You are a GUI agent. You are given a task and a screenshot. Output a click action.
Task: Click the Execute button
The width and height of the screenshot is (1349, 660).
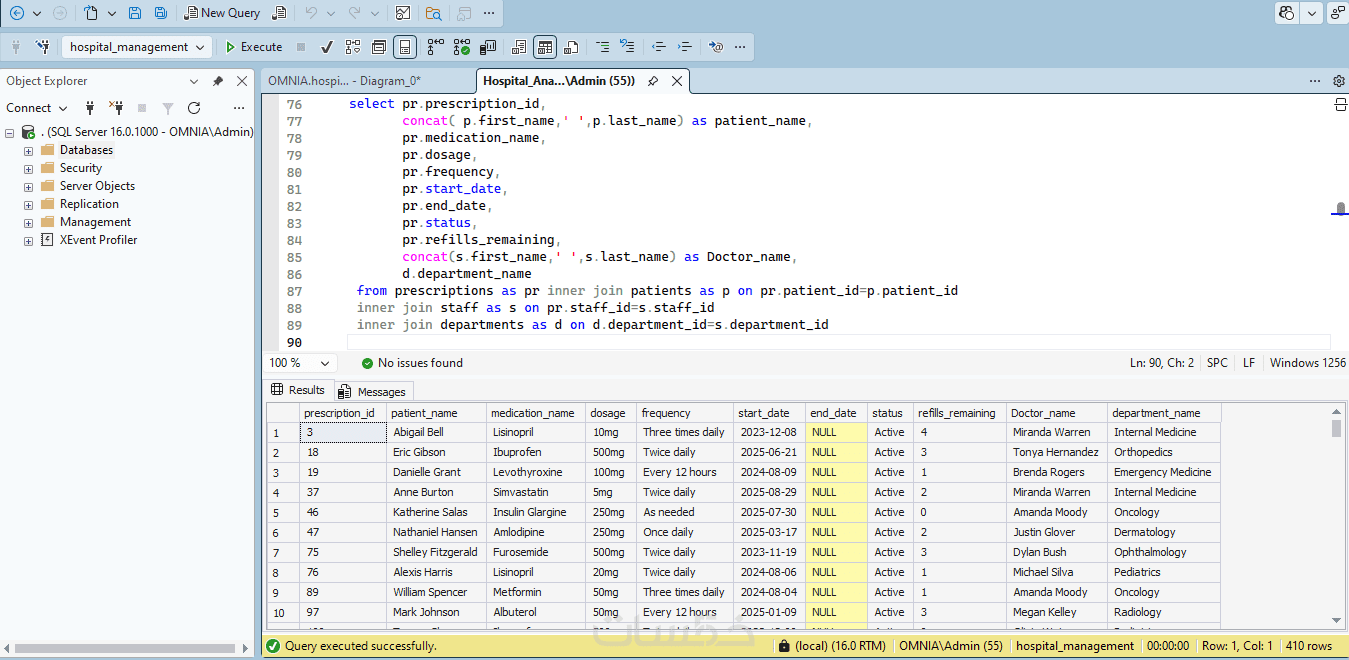253,47
